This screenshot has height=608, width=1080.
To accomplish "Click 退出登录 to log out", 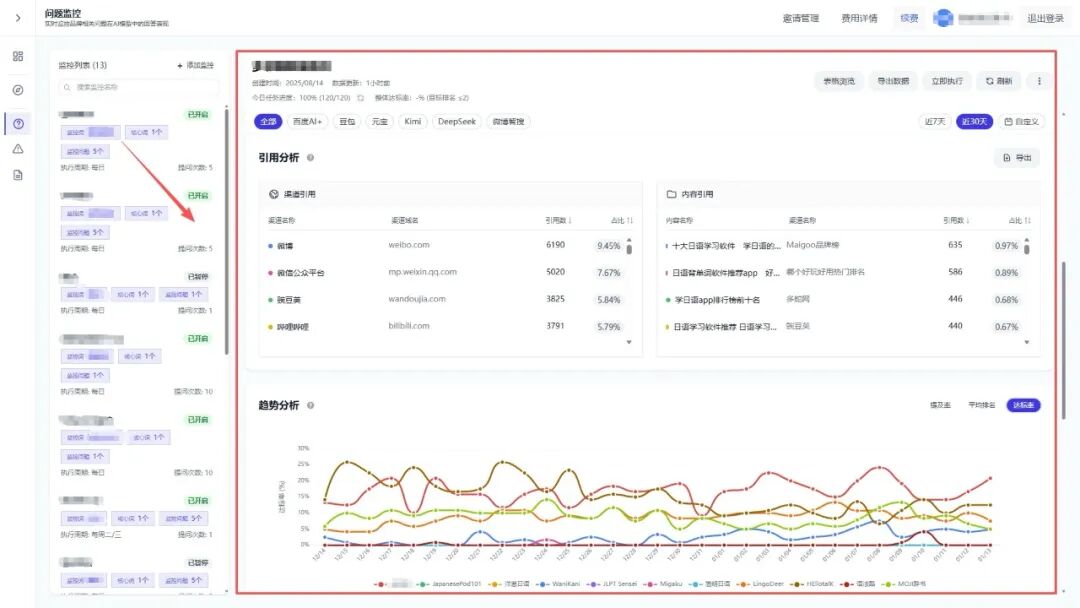I will point(1046,19).
